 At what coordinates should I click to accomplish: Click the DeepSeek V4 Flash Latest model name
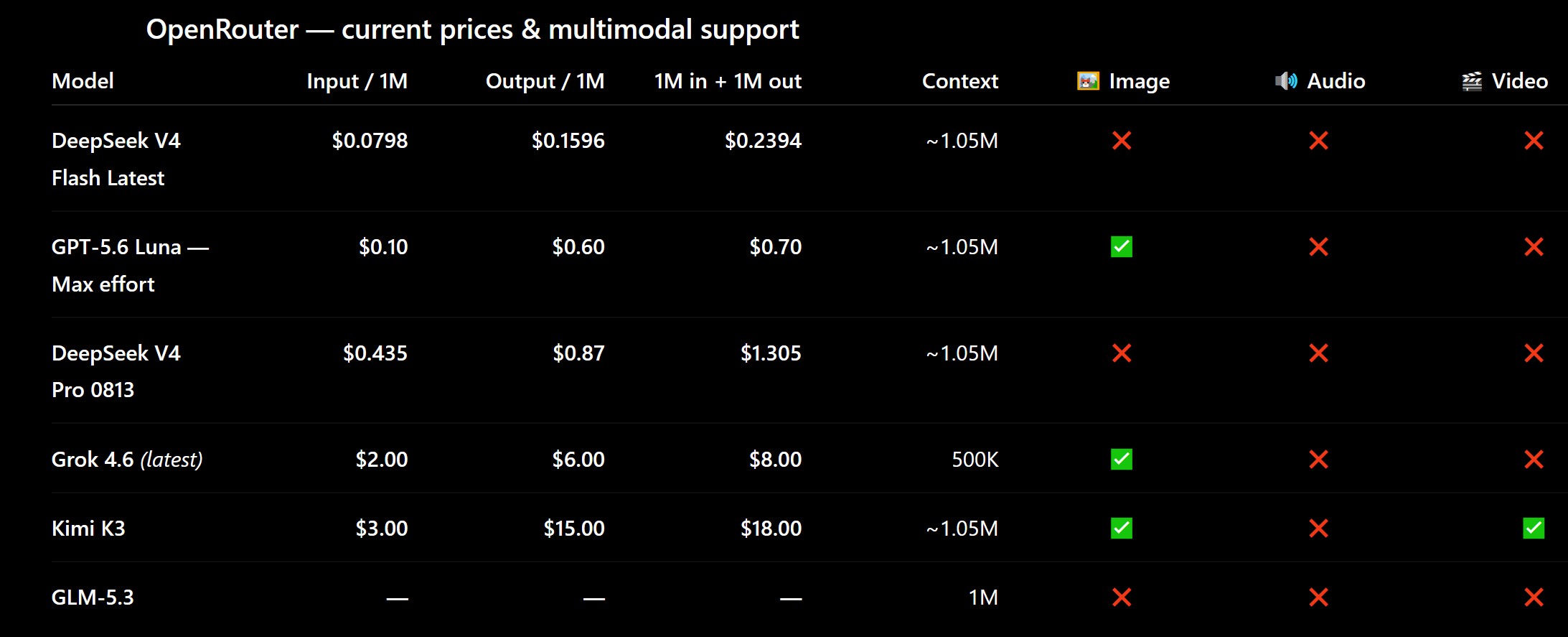click(x=116, y=159)
